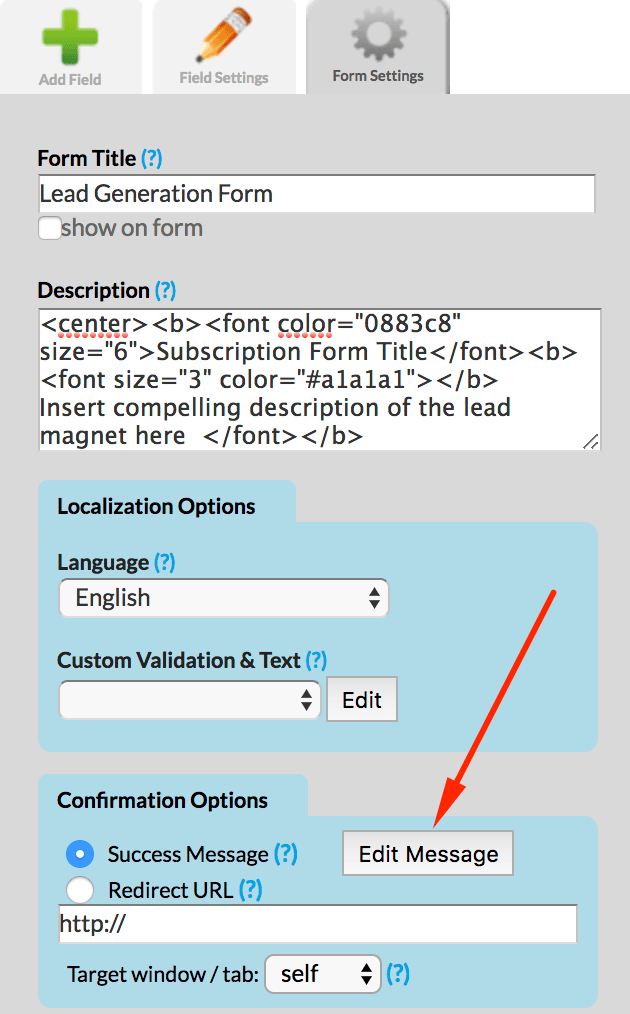Click inside the http:// redirect URL field
This screenshot has width=630, height=1014.
(x=316, y=925)
